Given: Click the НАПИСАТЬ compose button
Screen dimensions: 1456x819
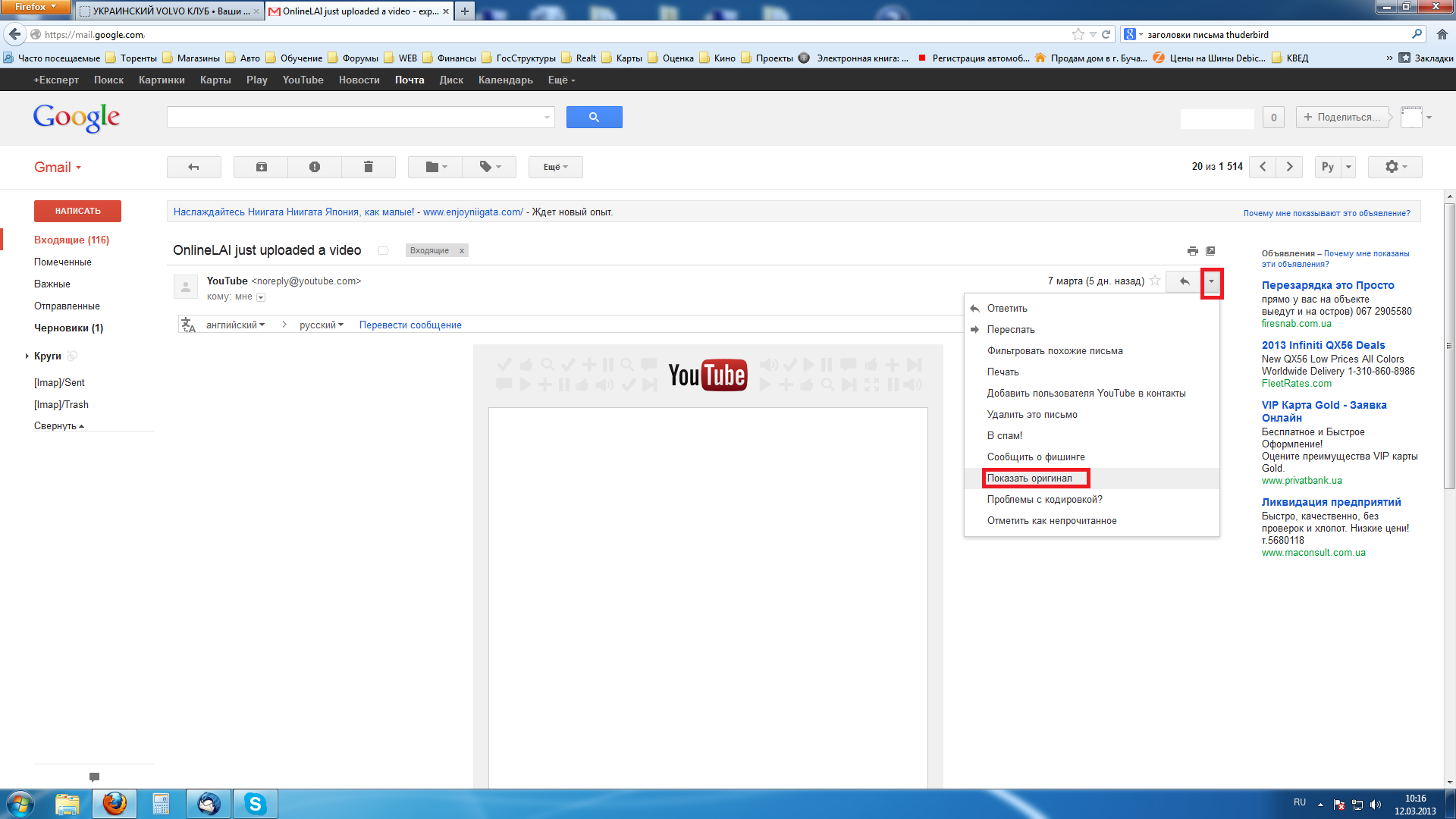Looking at the screenshot, I should tap(77, 211).
